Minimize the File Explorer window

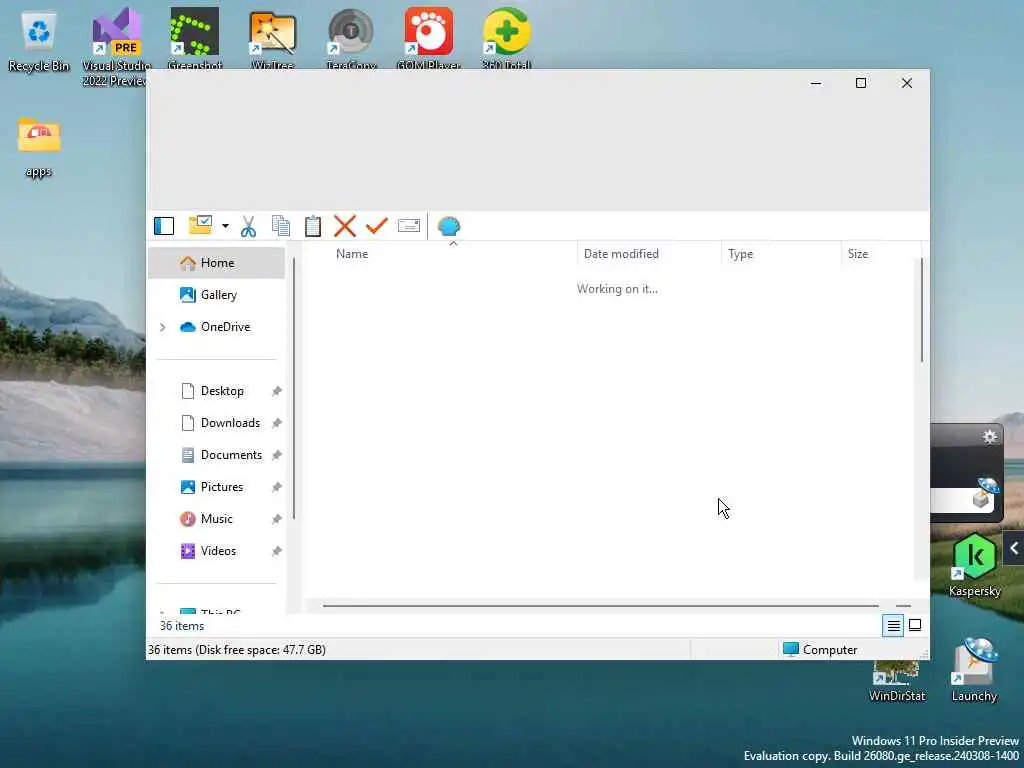[x=816, y=83]
